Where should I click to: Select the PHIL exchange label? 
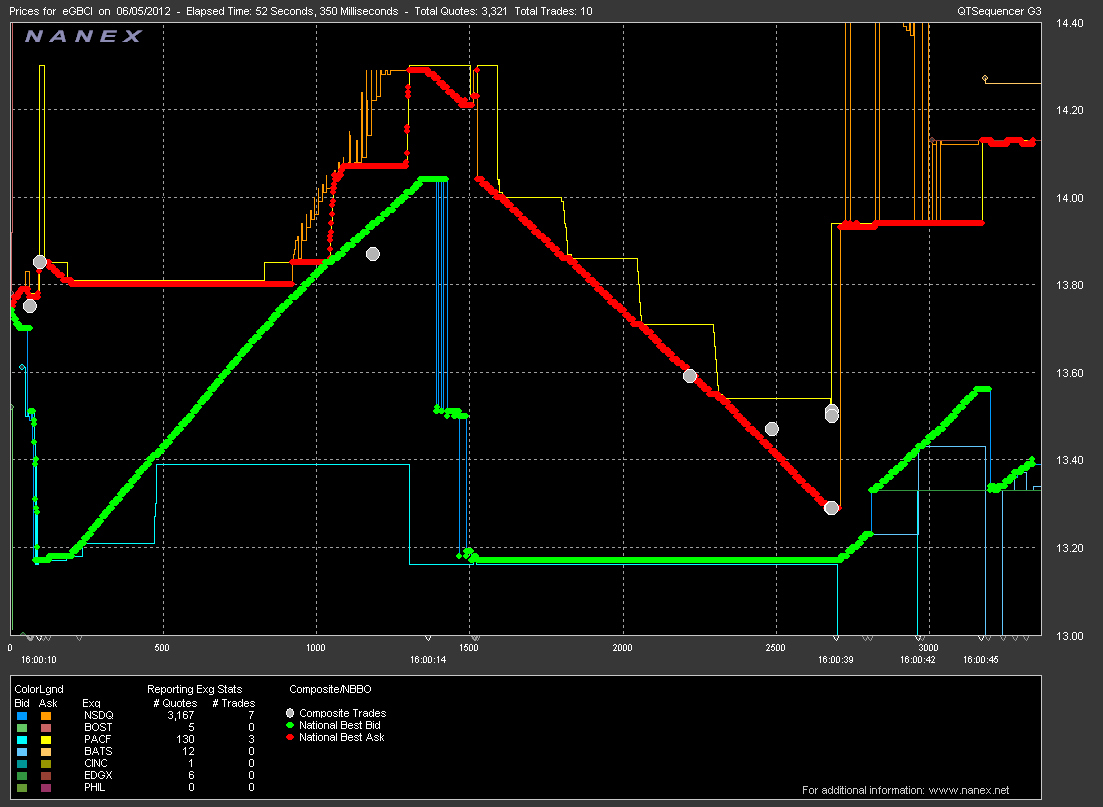point(94,787)
